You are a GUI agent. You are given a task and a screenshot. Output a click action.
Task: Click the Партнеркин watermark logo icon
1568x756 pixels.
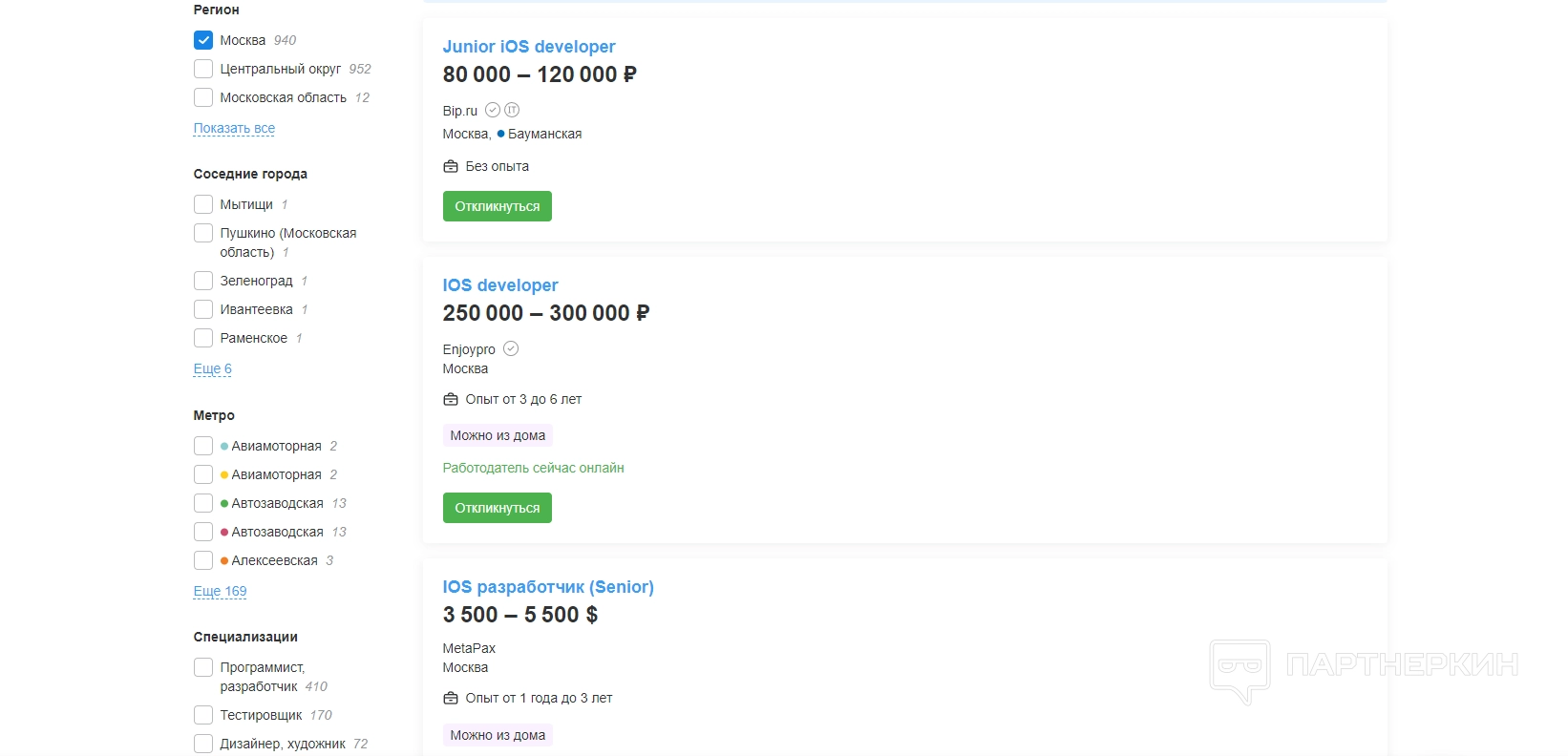(1240, 668)
